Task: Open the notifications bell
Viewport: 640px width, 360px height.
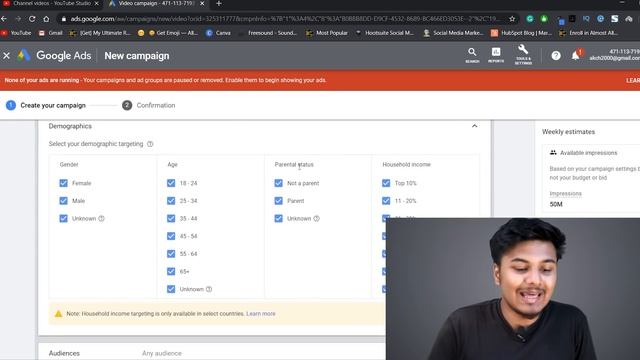Action: tap(576, 56)
